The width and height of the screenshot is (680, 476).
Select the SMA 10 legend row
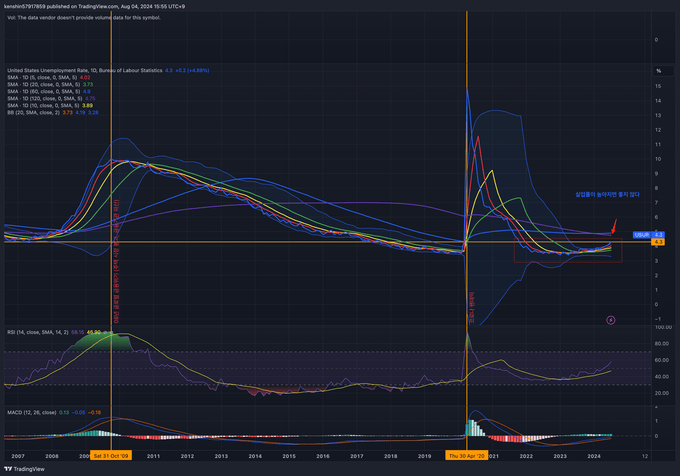[x=50, y=105]
